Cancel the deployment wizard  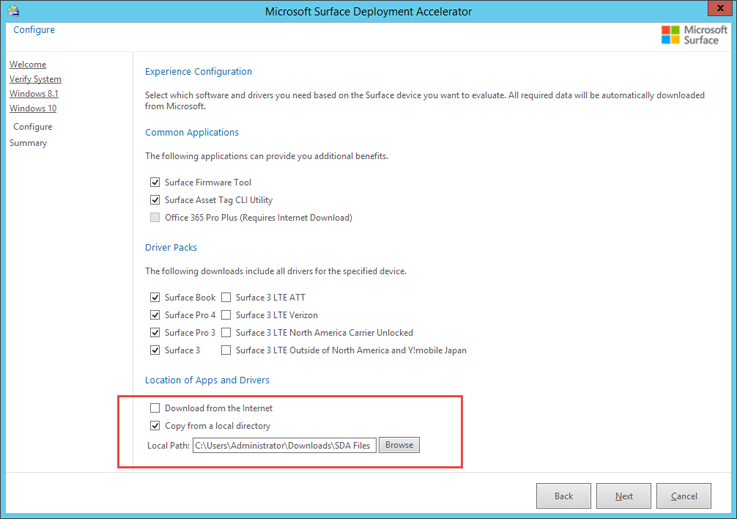click(683, 496)
